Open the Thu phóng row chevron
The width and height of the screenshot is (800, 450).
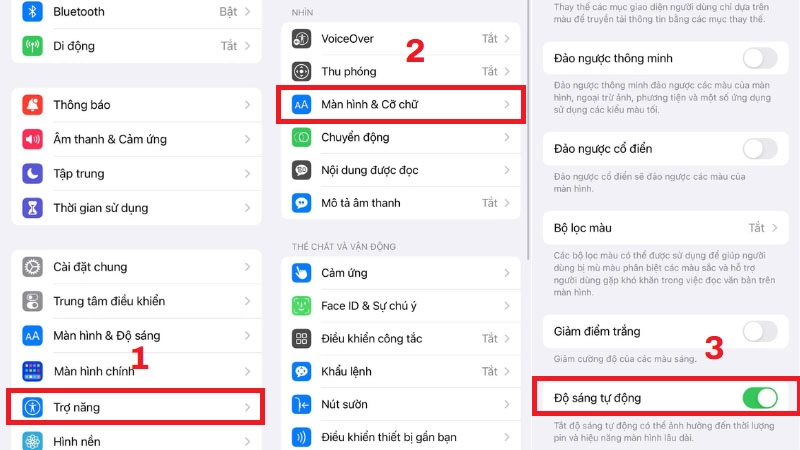coord(507,71)
